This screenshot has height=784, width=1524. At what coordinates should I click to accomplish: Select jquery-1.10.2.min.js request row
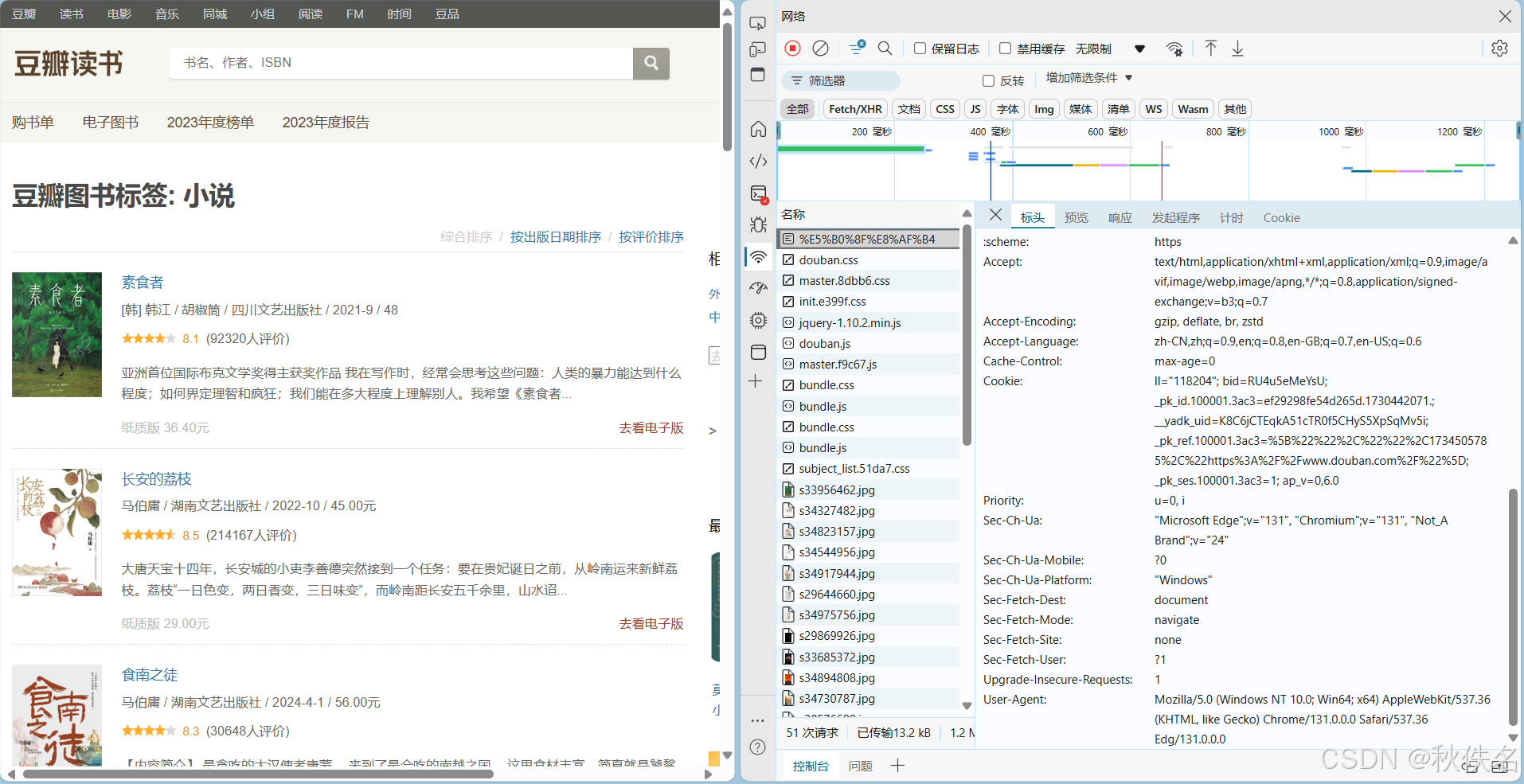869,322
